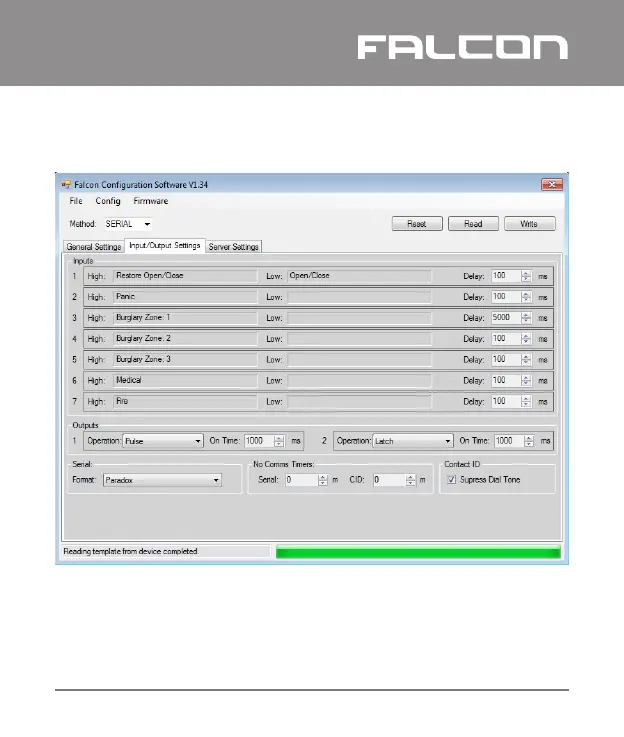Click Input 3 Delay 5000 spinner arrows

[526, 318]
